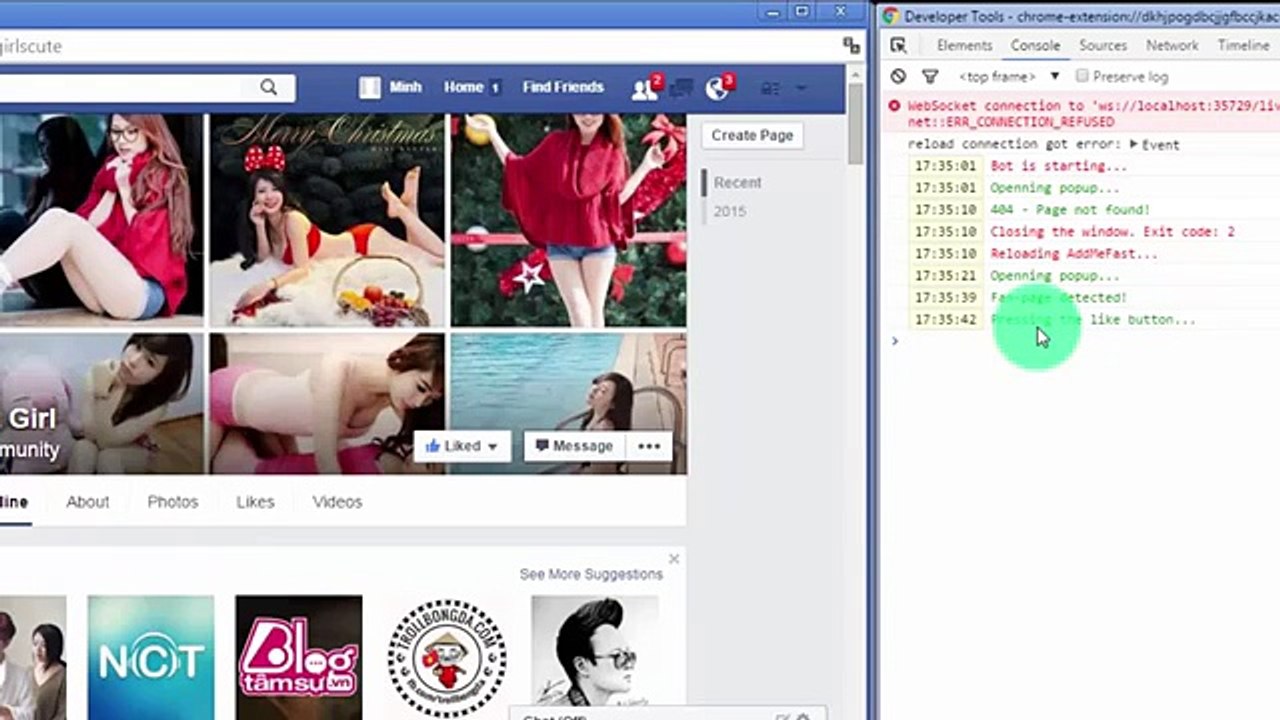The width and height of the screenshot is (1280, 720).
Task: Clear the console log icon
Action: (898, 76)
